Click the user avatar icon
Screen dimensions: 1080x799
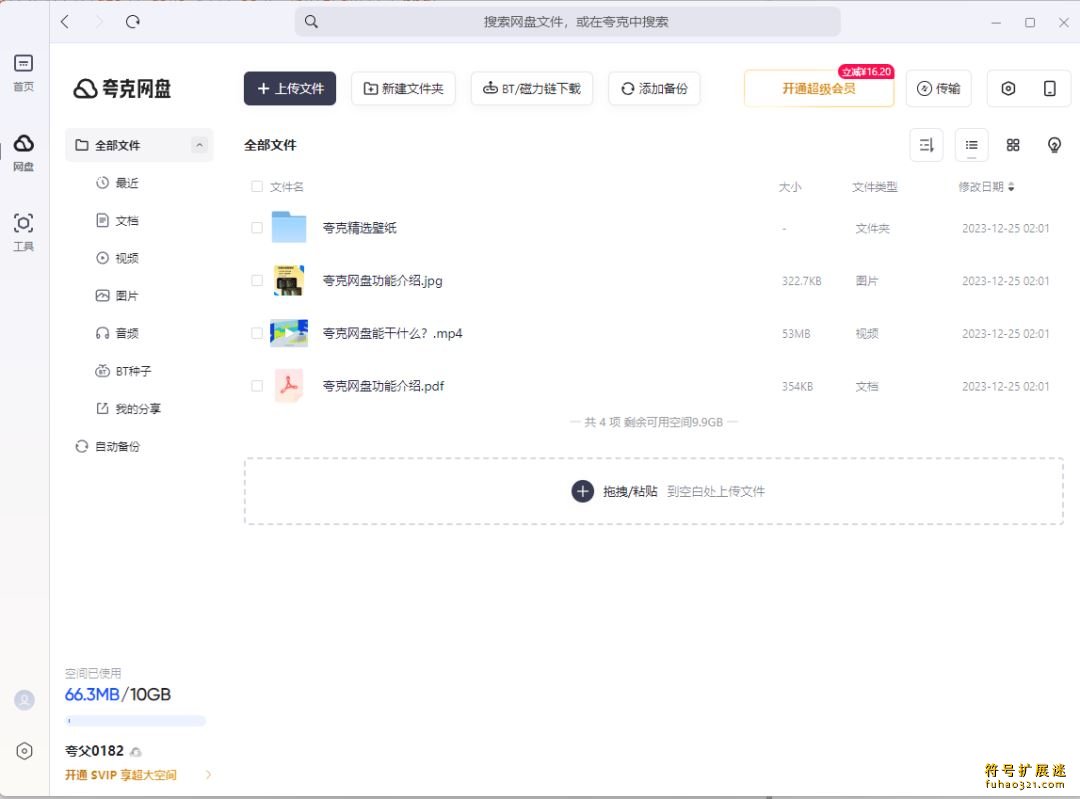(24, 700)
